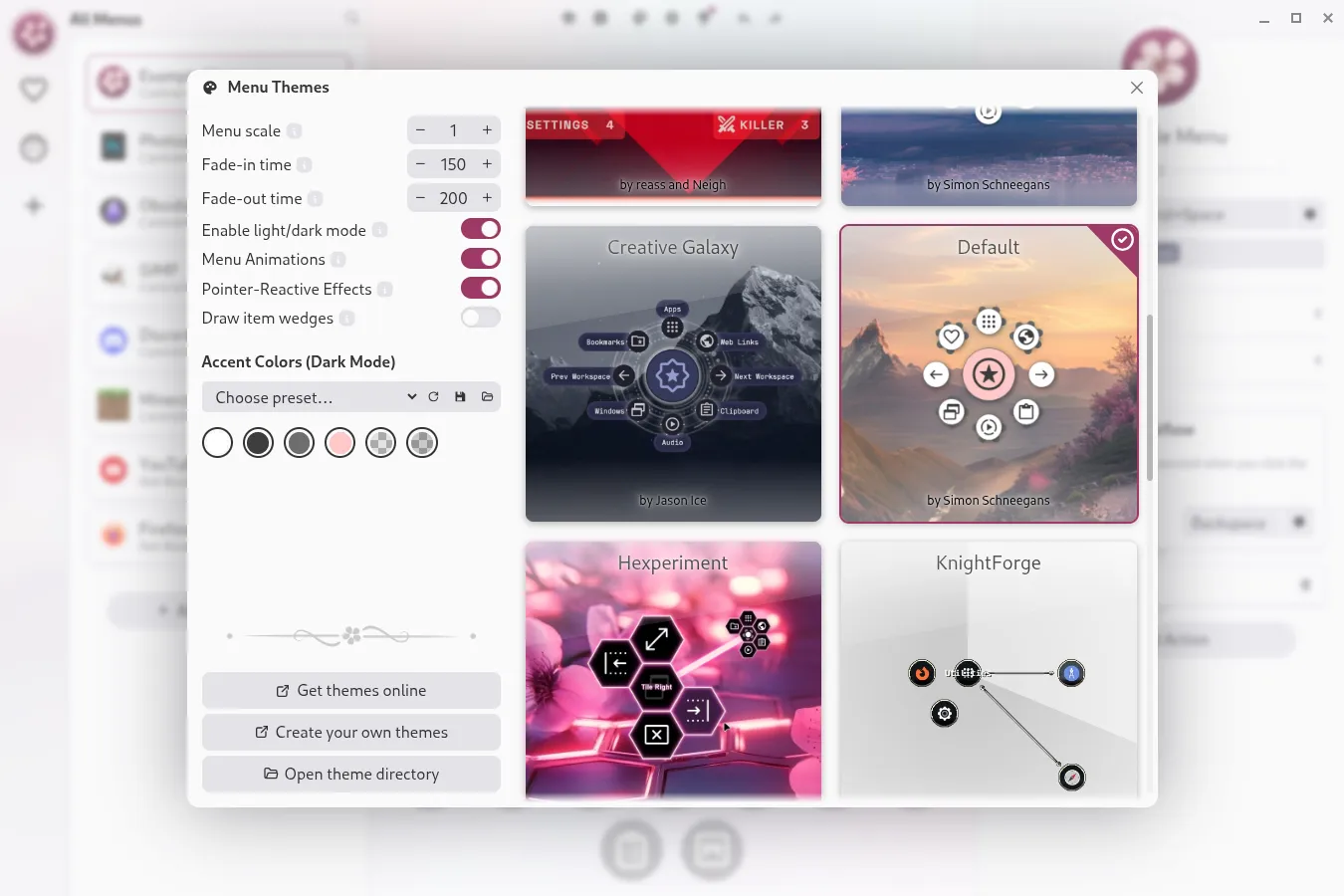The height and width of the screenshot is (896, 1344).
Task: Increase Menu scale with plus button
Action: tap(487, 130)
